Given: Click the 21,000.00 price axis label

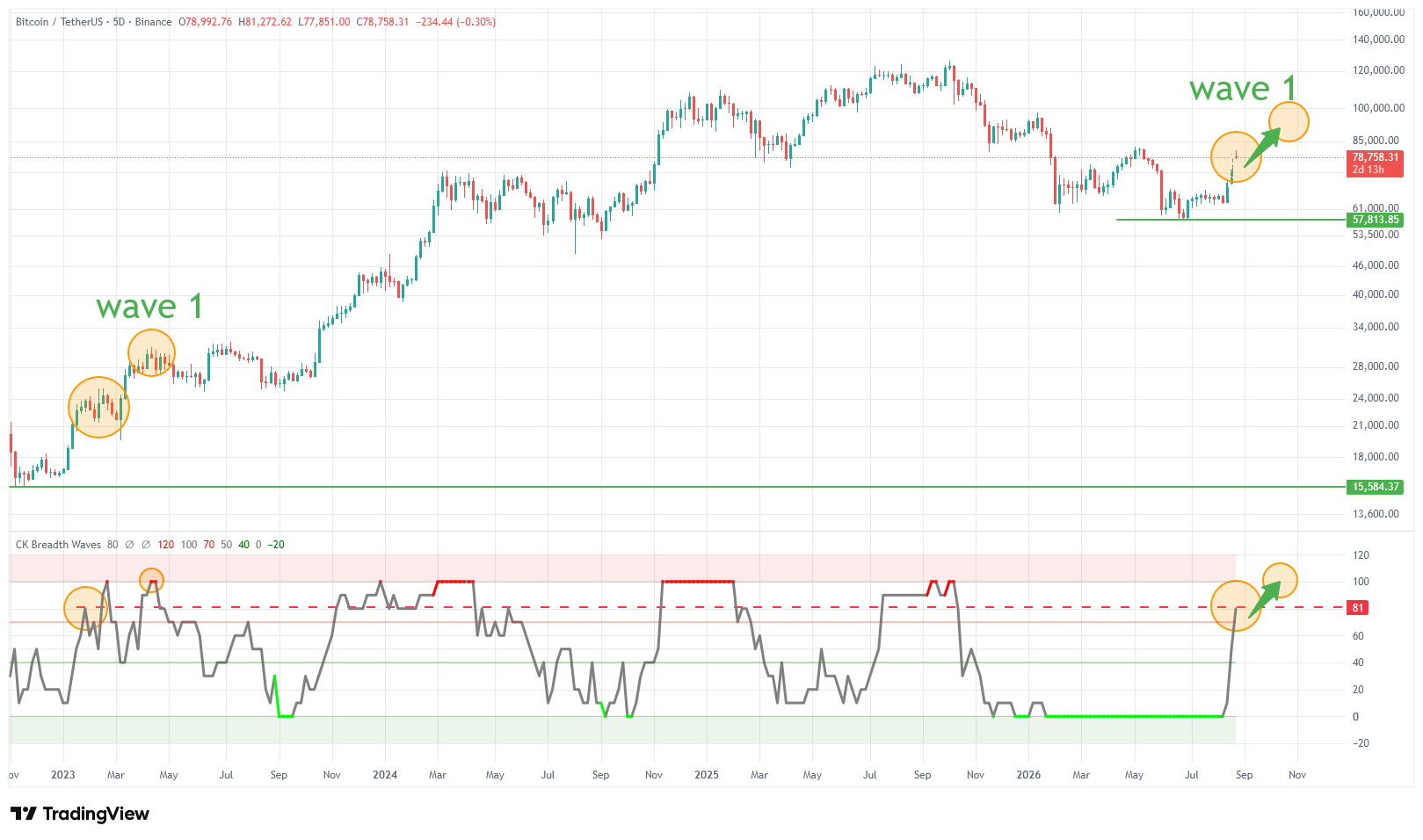Looking at the screenshot, I should coord(1376,425).
